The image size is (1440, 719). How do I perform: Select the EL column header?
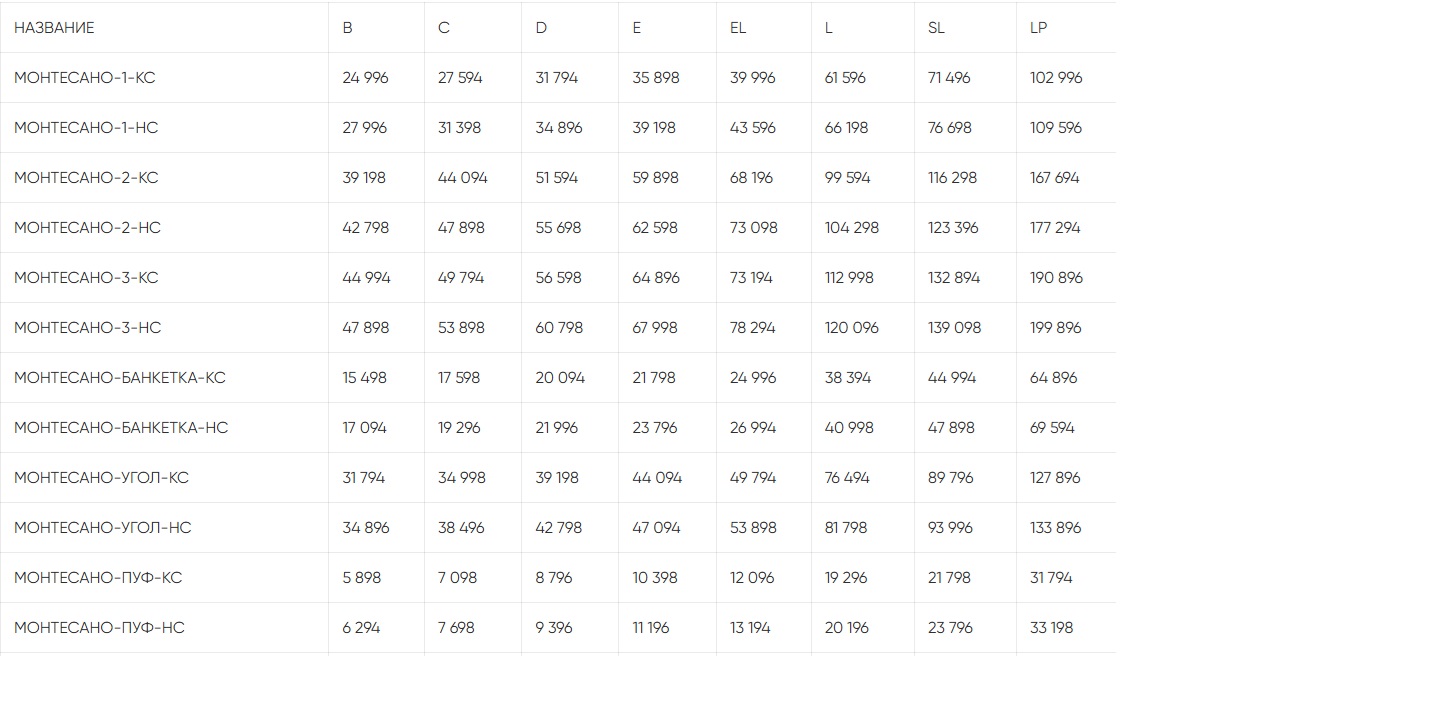pos(738,28)
